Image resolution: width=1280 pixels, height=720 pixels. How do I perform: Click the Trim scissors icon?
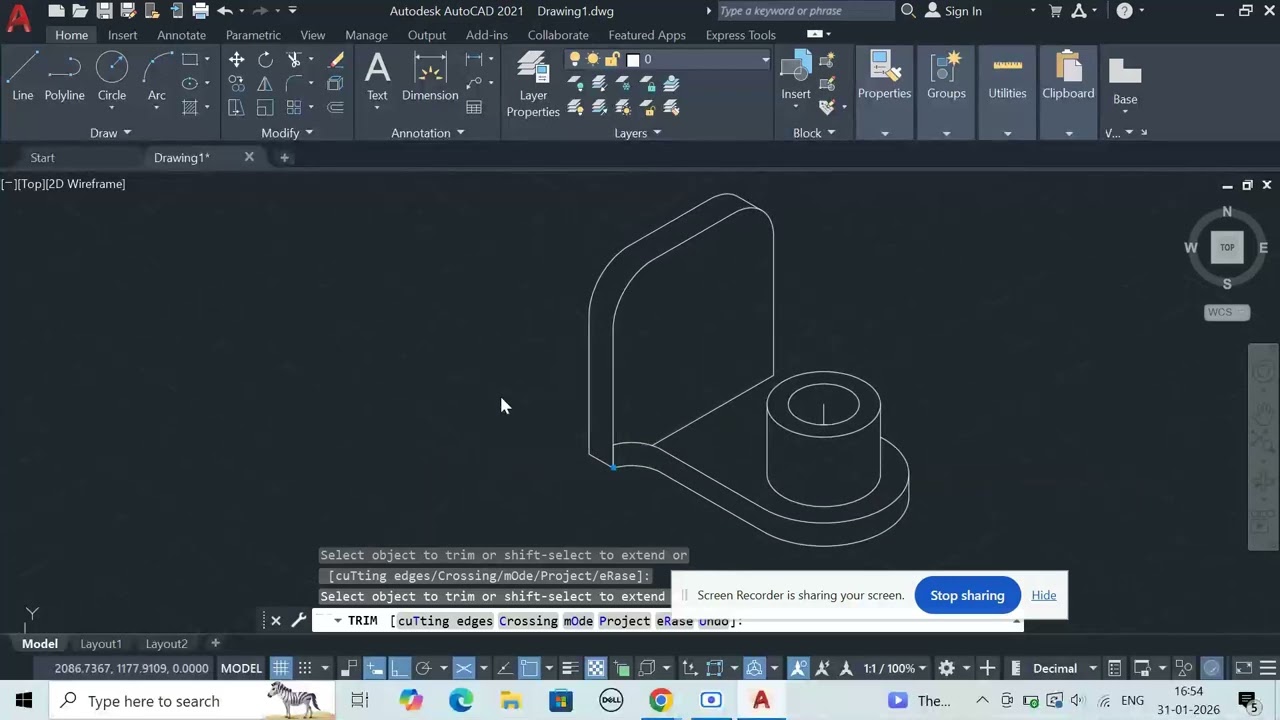coord(294,60)
